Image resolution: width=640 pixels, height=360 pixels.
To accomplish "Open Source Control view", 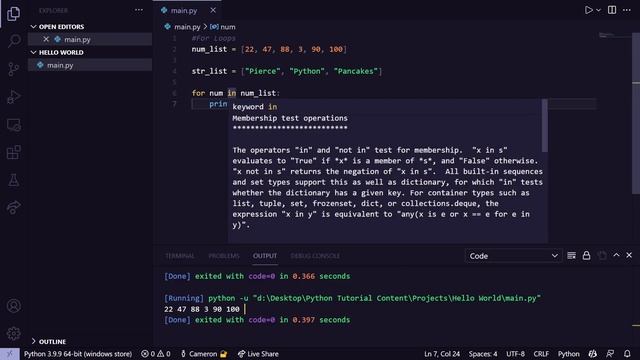I will pyautogui.click(x=13, y=69).
